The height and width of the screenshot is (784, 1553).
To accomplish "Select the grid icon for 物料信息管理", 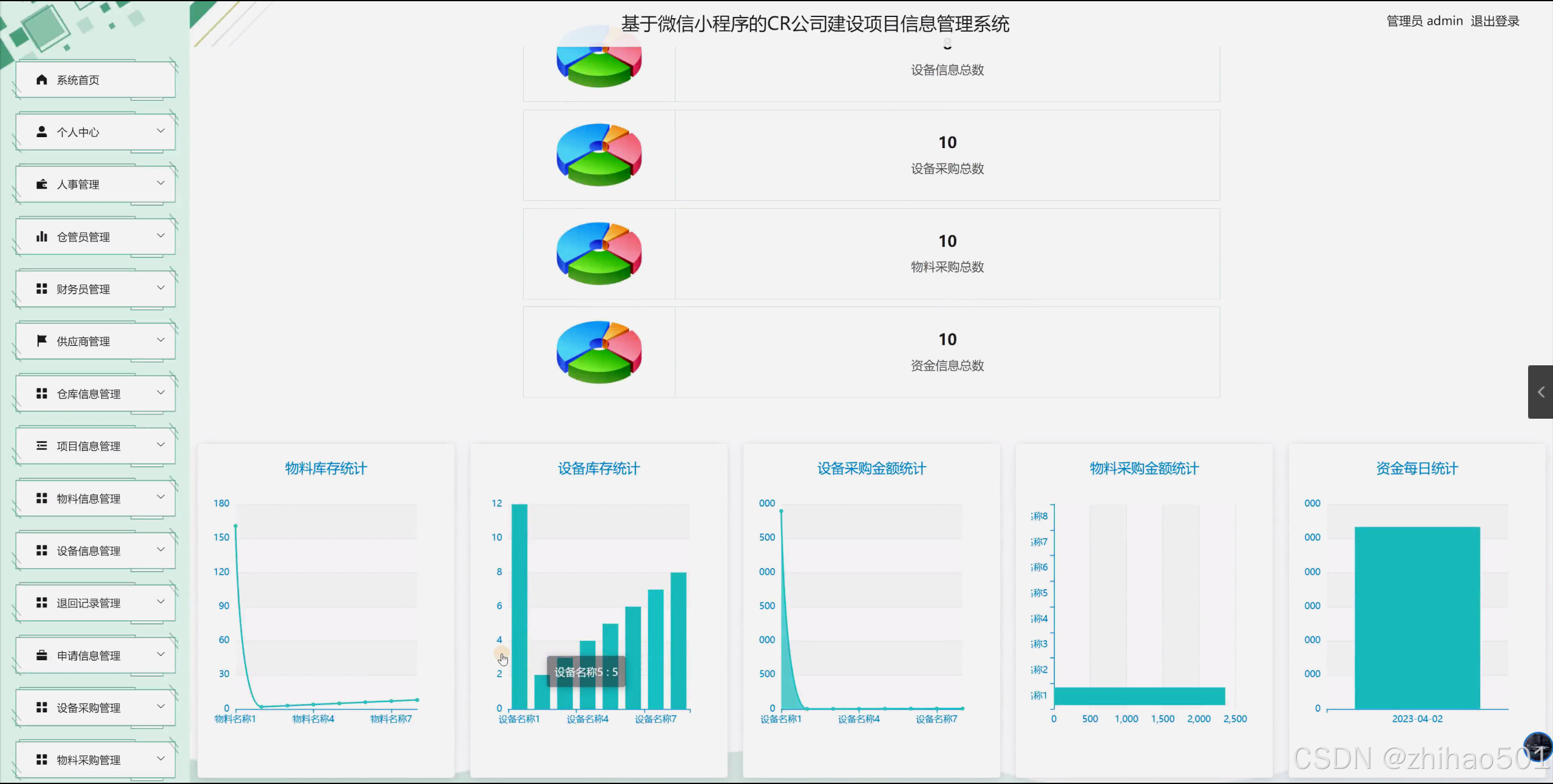I will click(41, 498).
